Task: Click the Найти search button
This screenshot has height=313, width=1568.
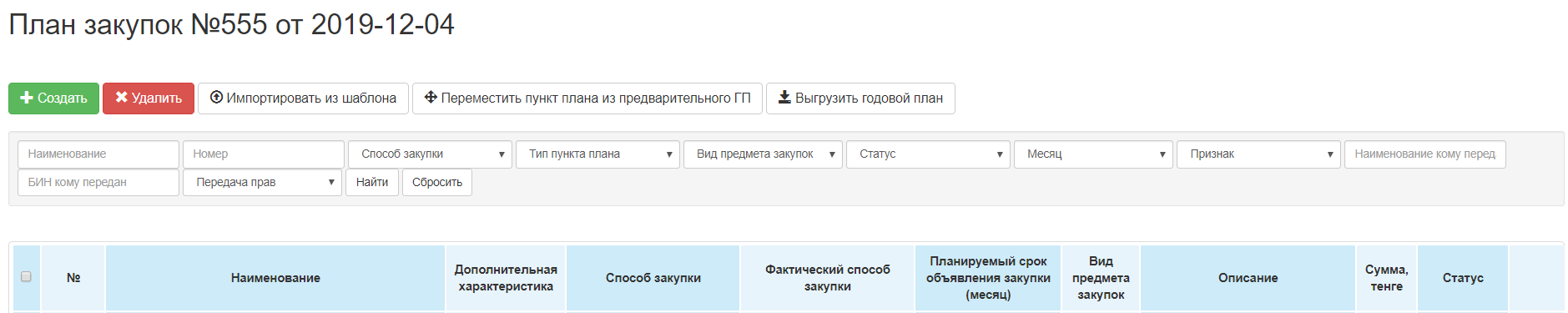Action: point(372,182)
